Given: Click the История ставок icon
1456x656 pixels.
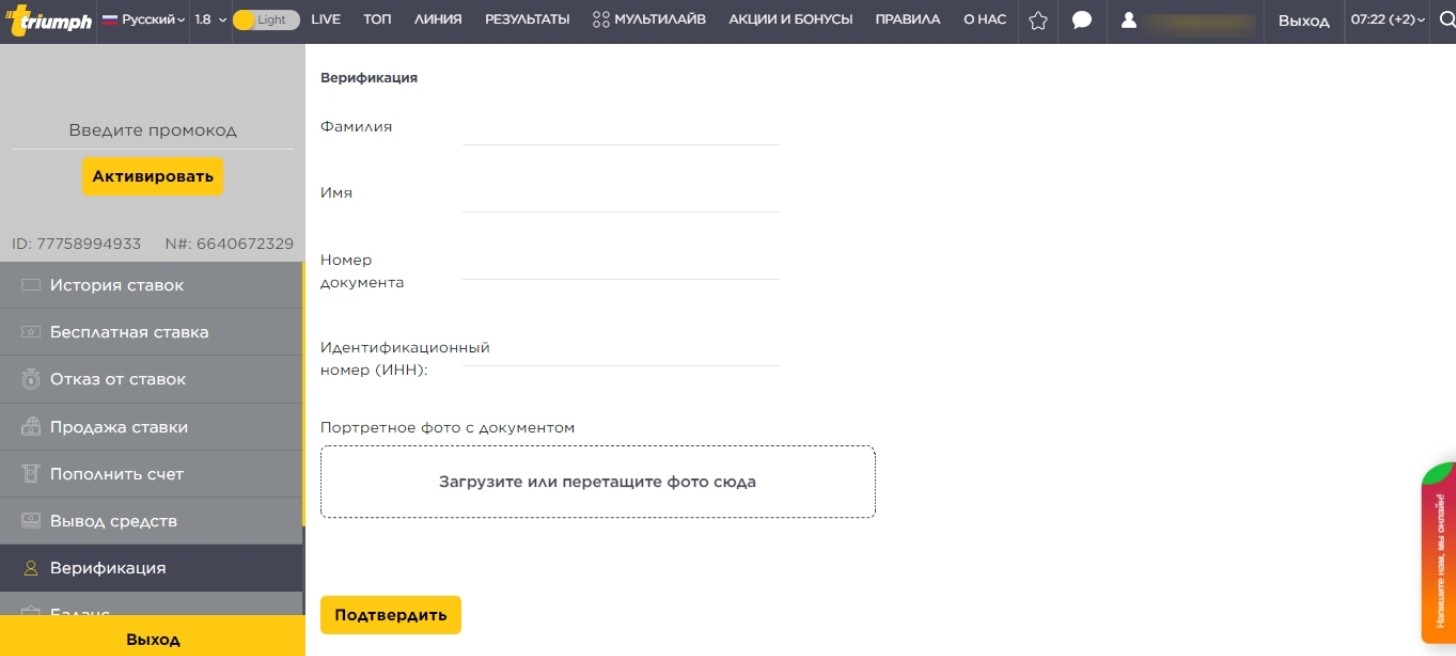Looking at the screenshot, I should pyautogui.click(x=31, y=285).
